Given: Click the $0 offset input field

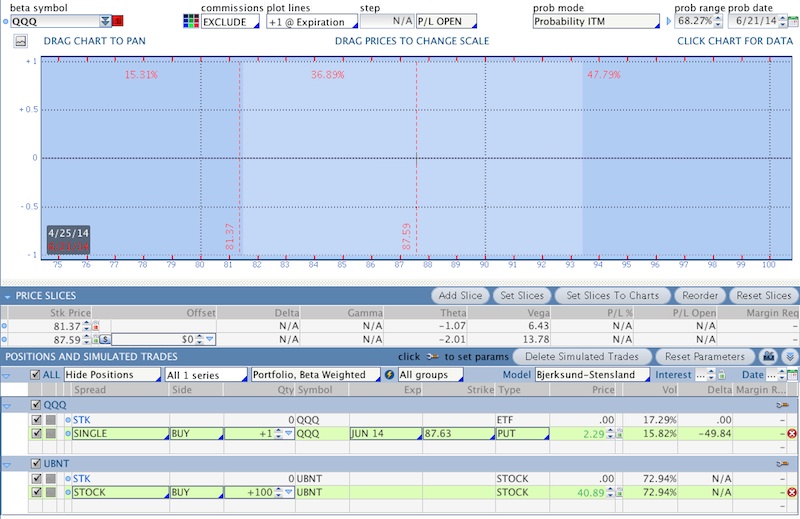Looking at the screenshot, I should (x=163, y=339).
